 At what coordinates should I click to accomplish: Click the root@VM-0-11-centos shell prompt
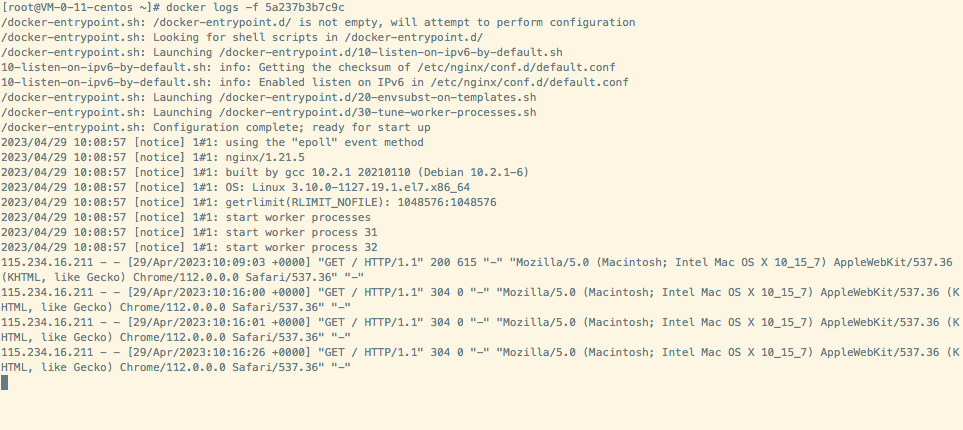81,7
